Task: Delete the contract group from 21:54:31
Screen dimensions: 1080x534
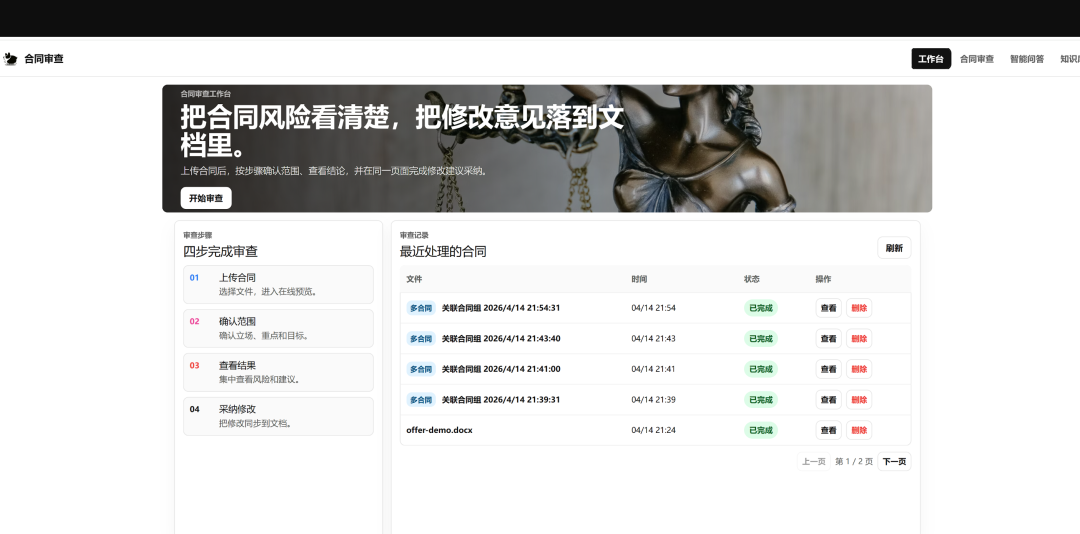Action: tap(859, 308)
